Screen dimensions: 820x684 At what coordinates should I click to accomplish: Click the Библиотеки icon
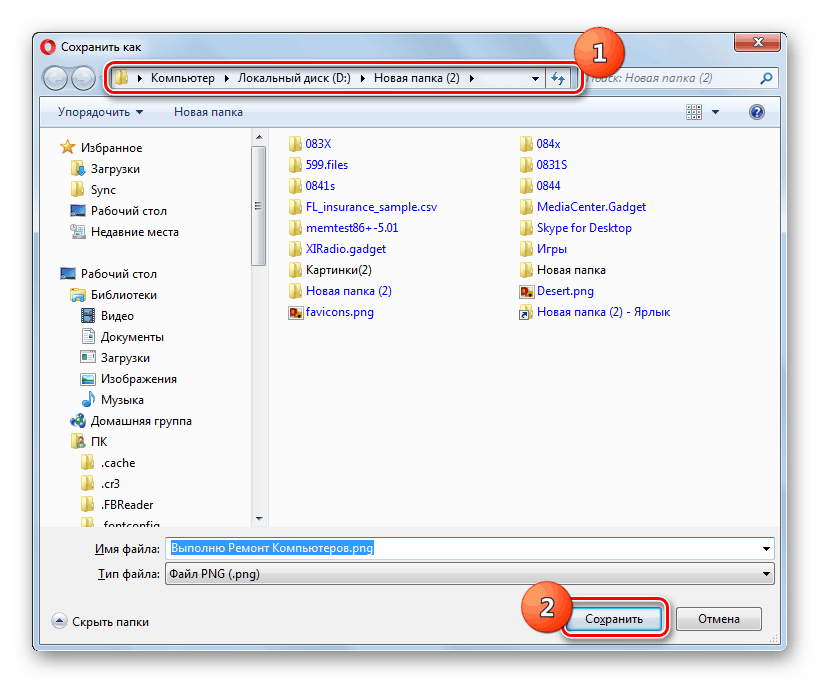click(77, 294)
